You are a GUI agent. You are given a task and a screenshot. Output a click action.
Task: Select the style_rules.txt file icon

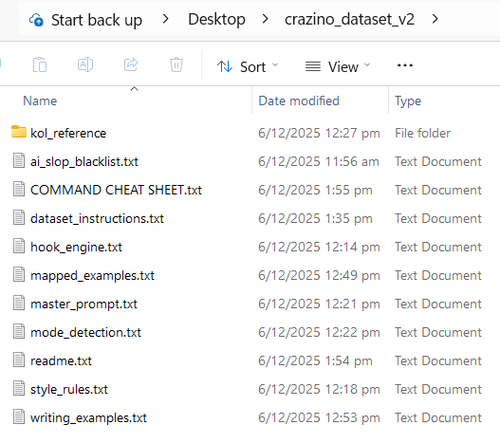[x=19, y=388]
